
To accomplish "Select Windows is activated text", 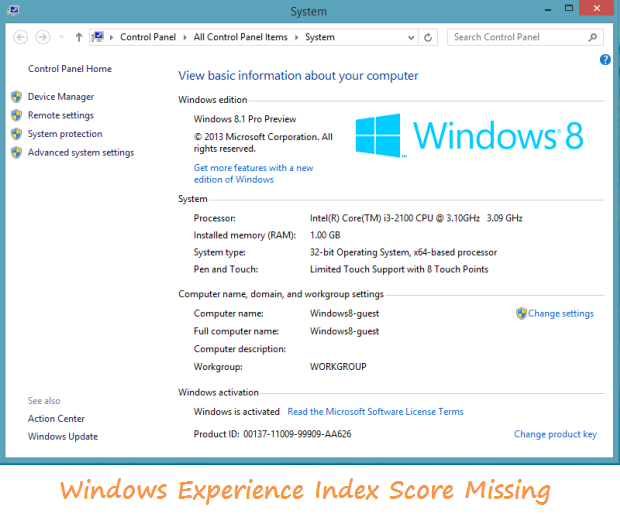I will coord(236,412).
